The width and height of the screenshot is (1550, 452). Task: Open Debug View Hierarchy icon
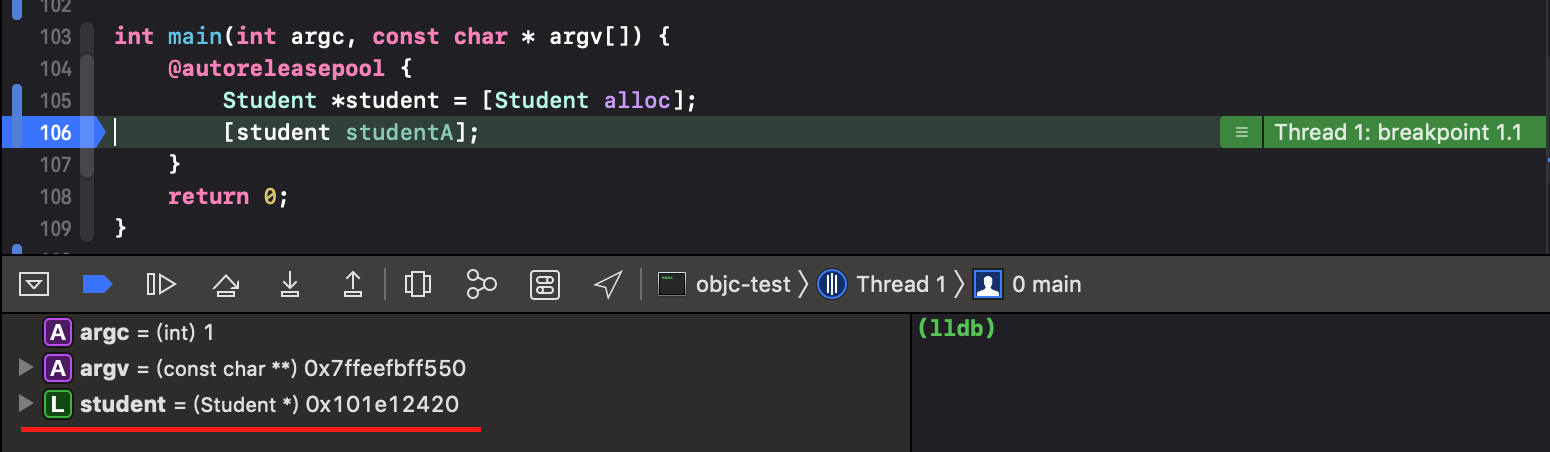click(x=417, y=285)
